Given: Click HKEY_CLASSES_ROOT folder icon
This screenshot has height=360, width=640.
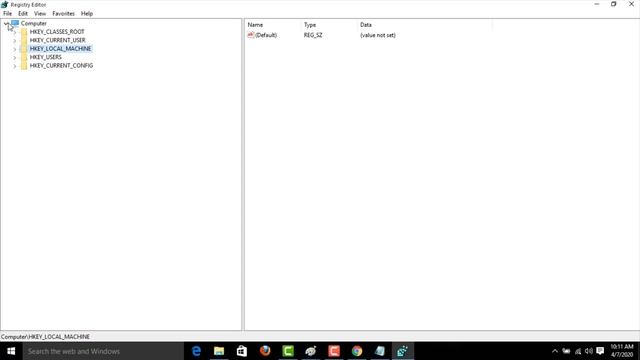Looking at the screenshot, I should (x=24, y=32).
